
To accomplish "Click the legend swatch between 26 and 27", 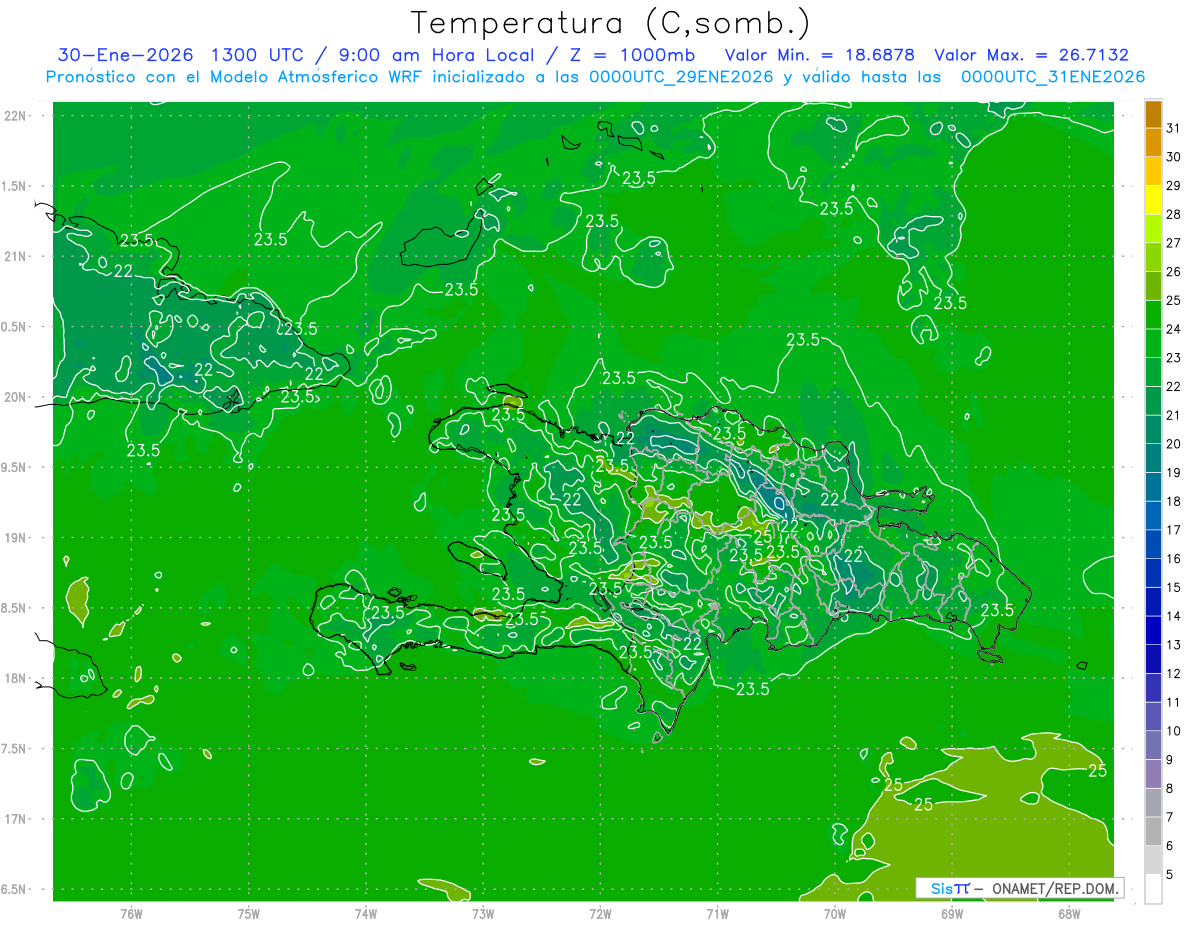I will pos(1153,257).
